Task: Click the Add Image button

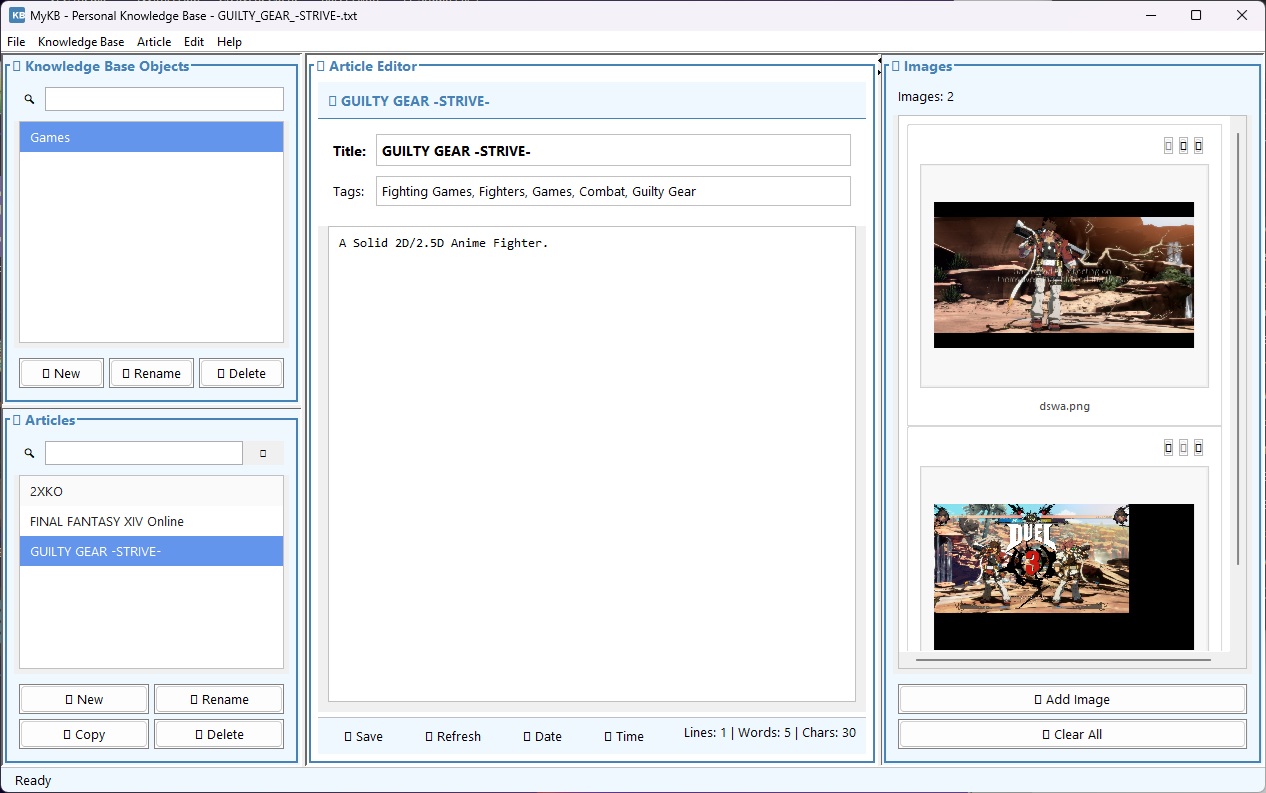Action: coord(1072,699)
